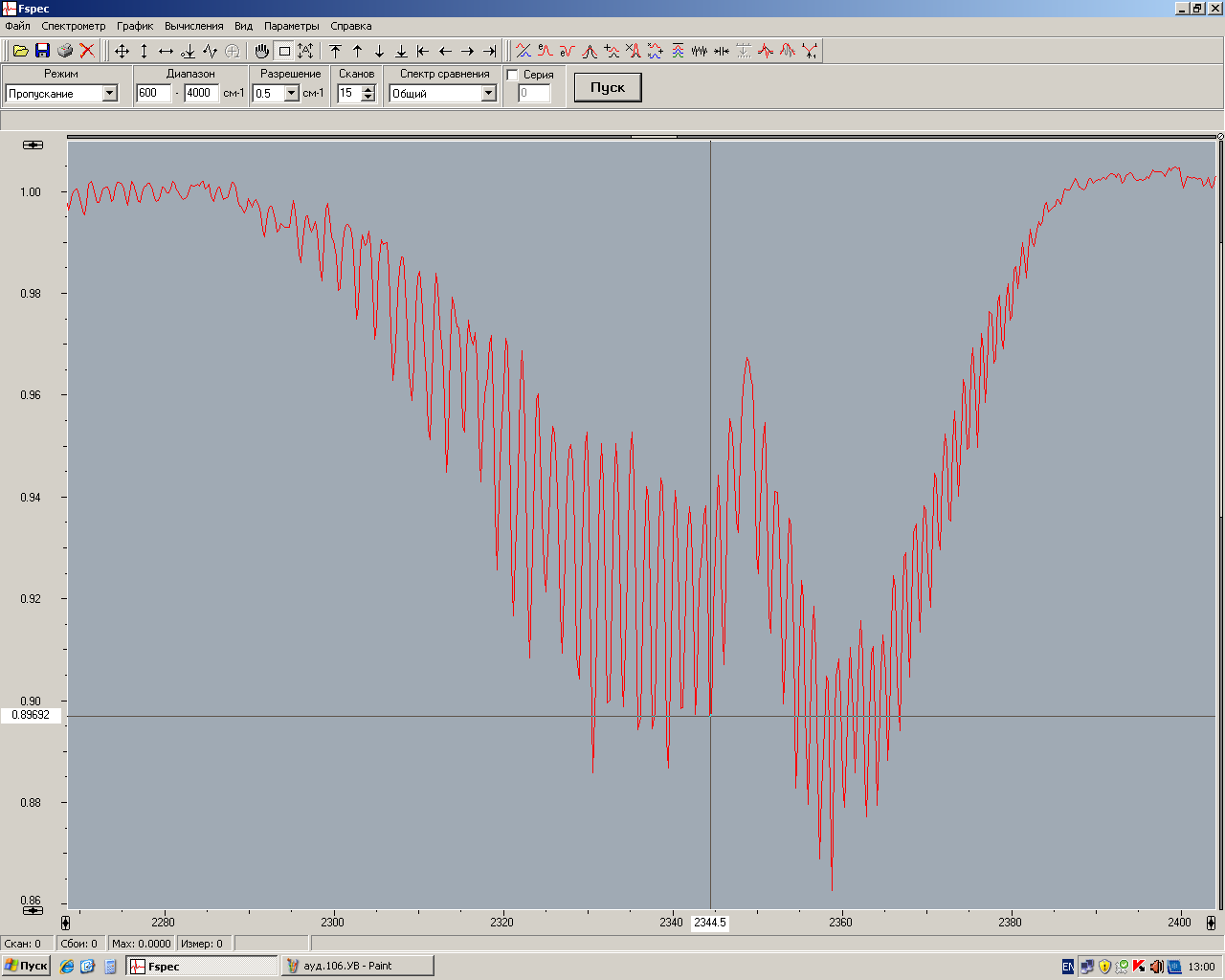Print the spectrum via printer icon

coord(65,51)
